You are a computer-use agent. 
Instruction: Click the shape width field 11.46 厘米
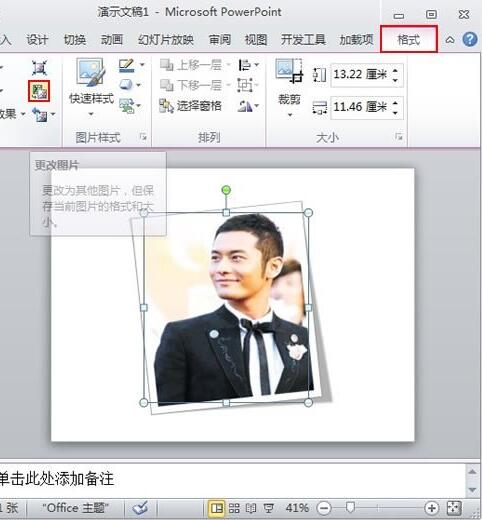pos(360,107)
